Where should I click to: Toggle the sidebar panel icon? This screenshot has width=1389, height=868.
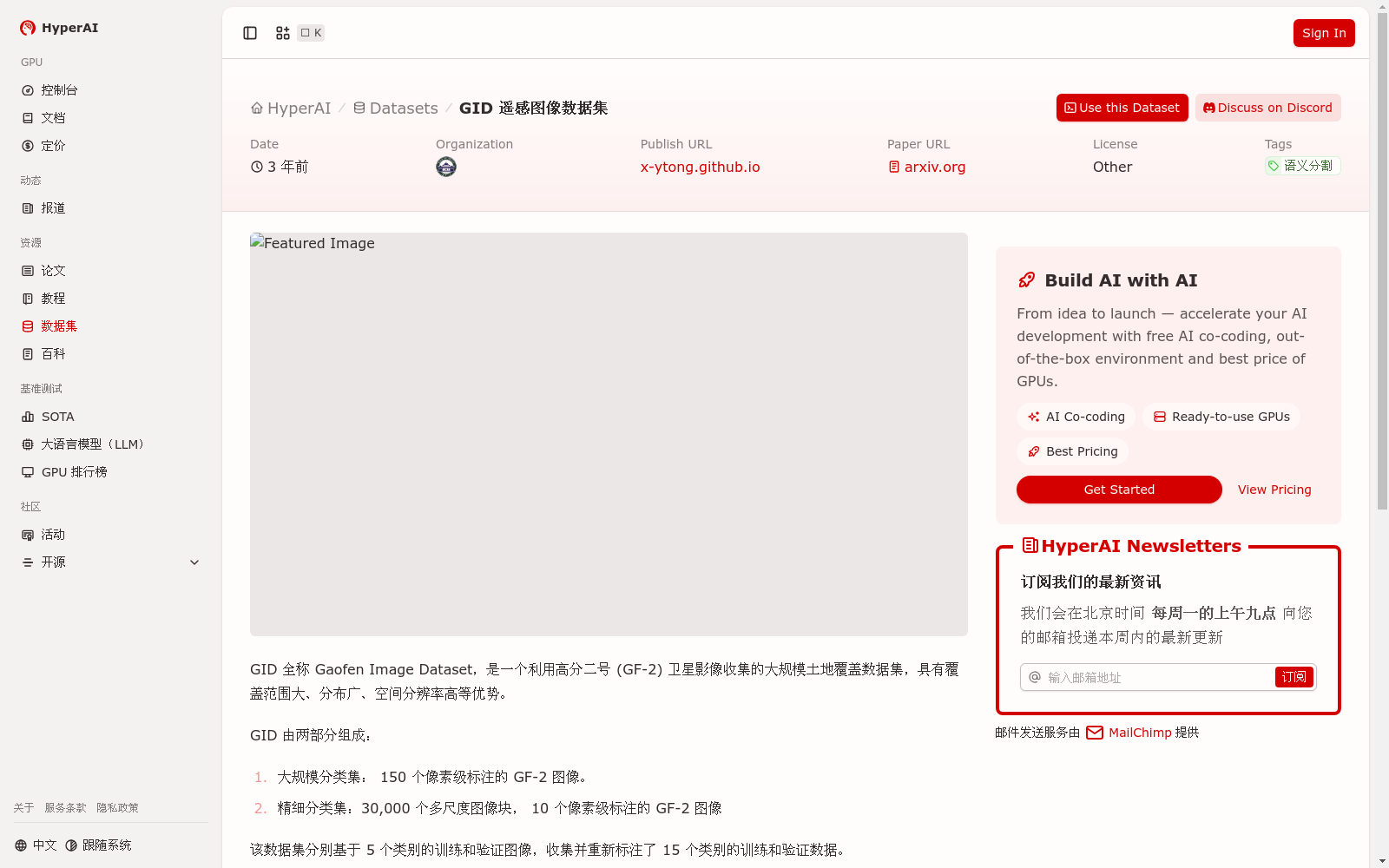pos(250,33)
